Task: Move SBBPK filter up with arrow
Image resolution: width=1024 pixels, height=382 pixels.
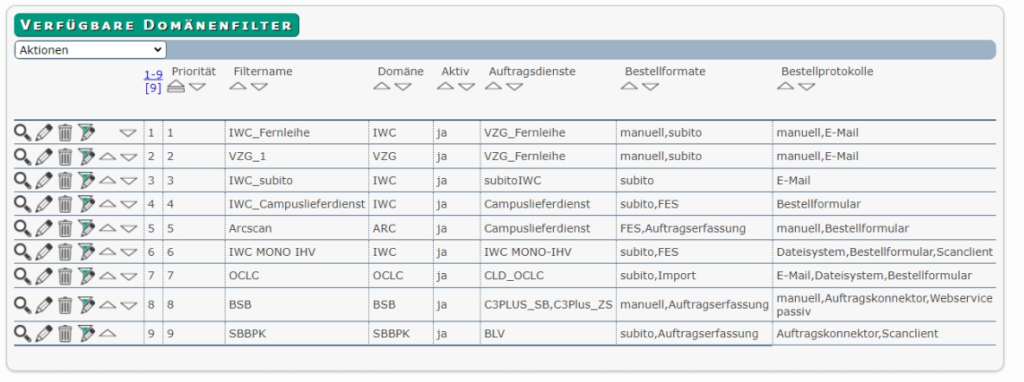Action: click(x=107, y=333)
